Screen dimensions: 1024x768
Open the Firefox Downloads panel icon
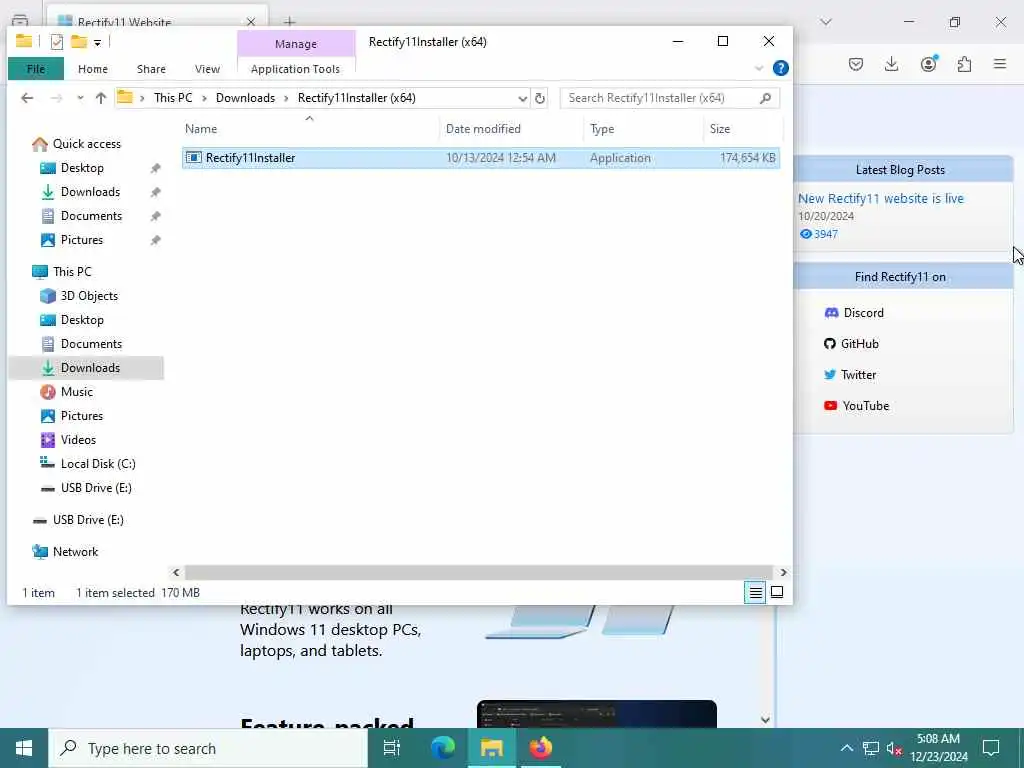[x=891, y=64]
